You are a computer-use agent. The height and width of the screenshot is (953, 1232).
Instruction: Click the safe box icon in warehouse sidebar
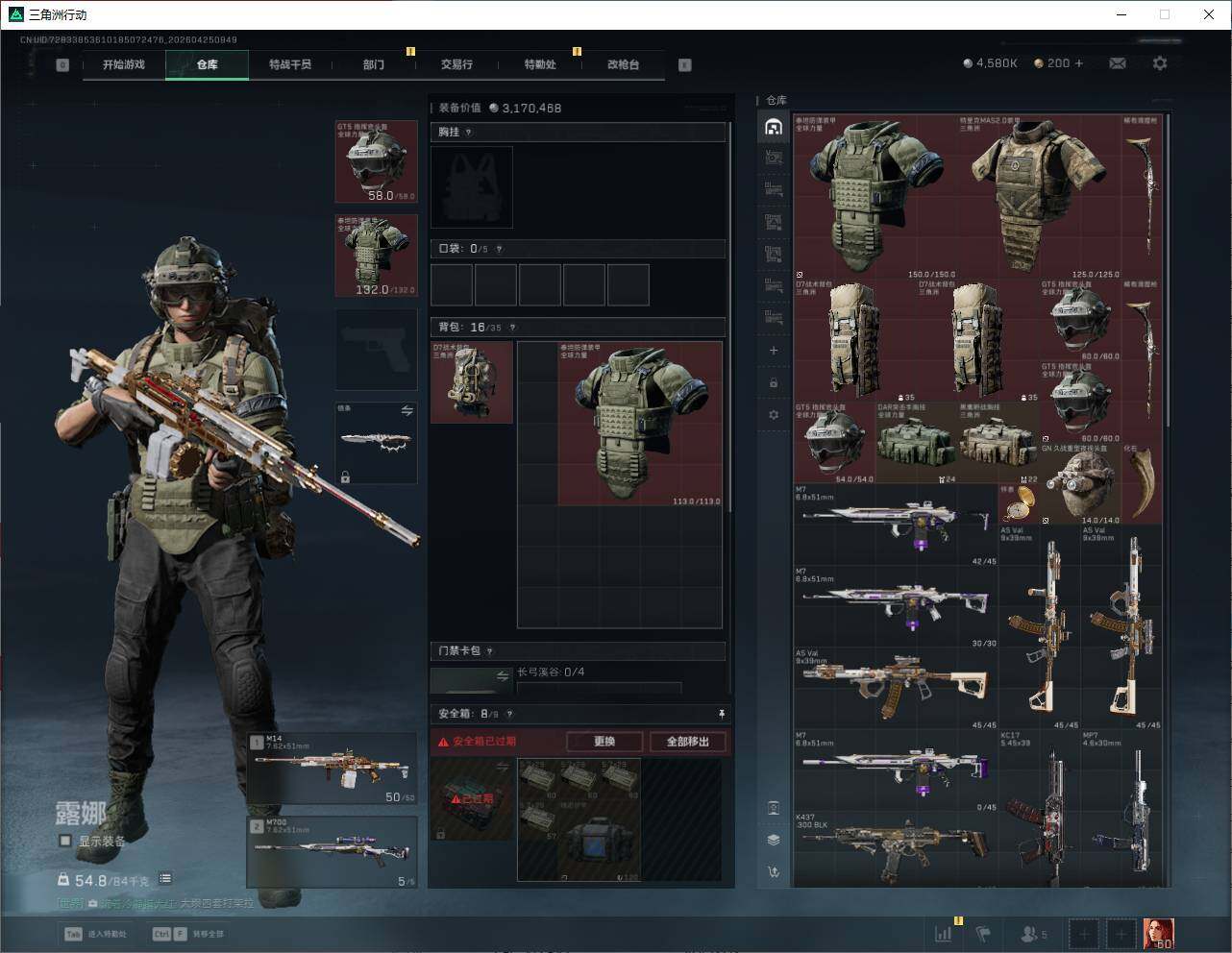[774, 808]
